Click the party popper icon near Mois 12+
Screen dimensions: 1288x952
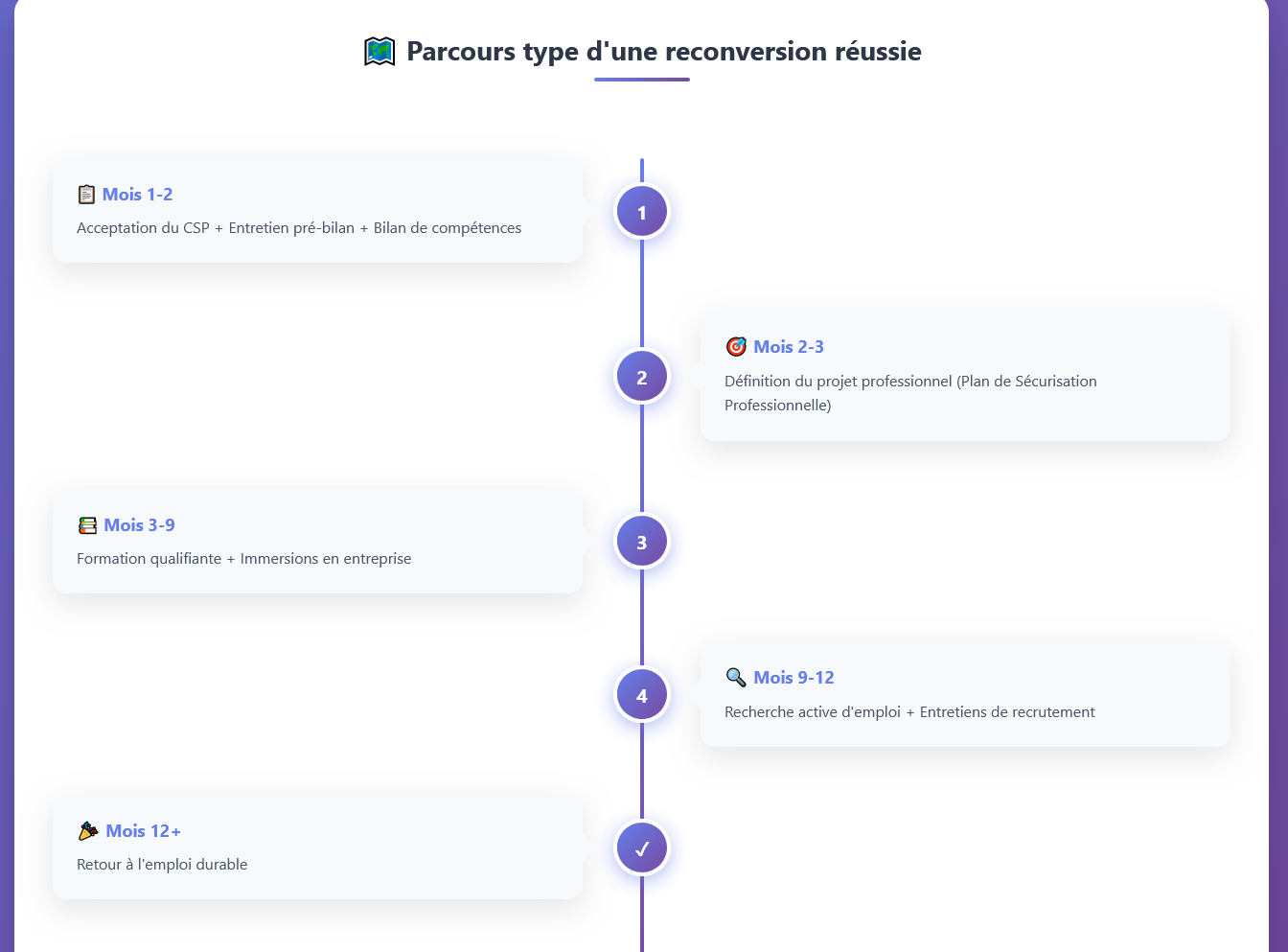pos(88,831)
